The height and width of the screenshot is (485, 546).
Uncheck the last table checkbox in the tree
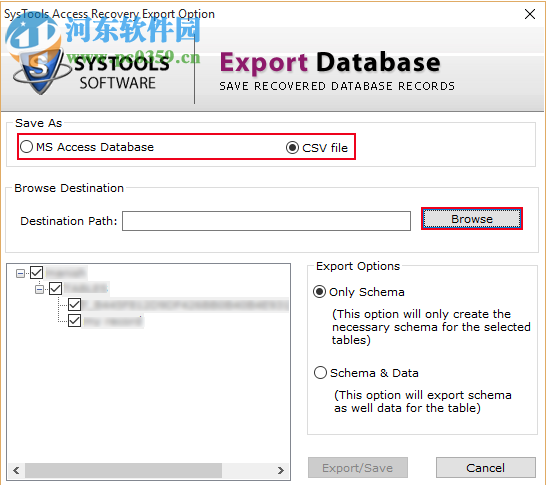(x=75, y=321)
